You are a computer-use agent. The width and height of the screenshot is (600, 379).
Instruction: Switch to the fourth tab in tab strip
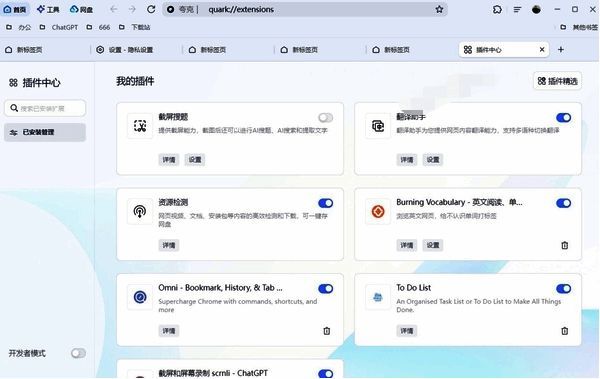tap(320, 50)
